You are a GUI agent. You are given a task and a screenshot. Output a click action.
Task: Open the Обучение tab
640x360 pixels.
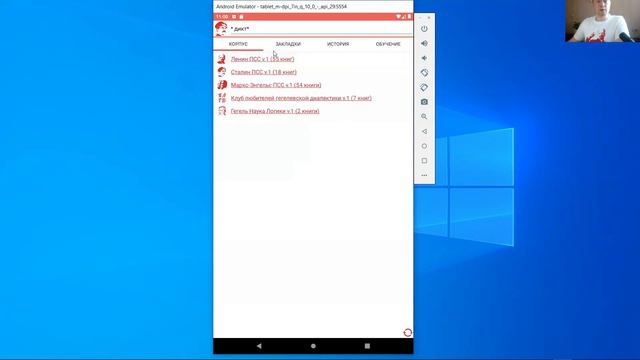click(388, 44)
